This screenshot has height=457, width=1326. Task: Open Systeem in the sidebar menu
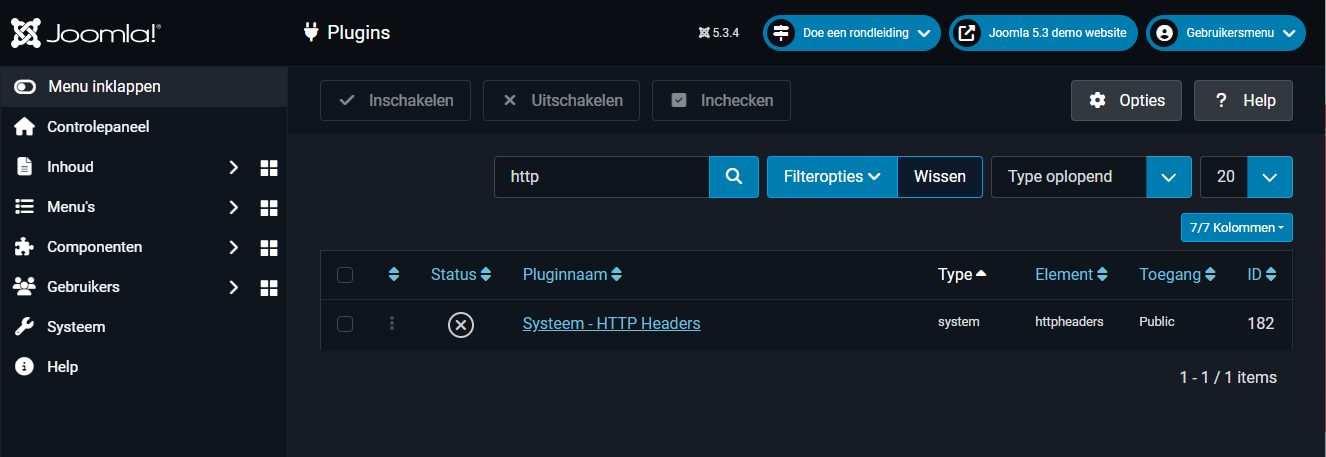pyautogui.click(x=75, y=327)
